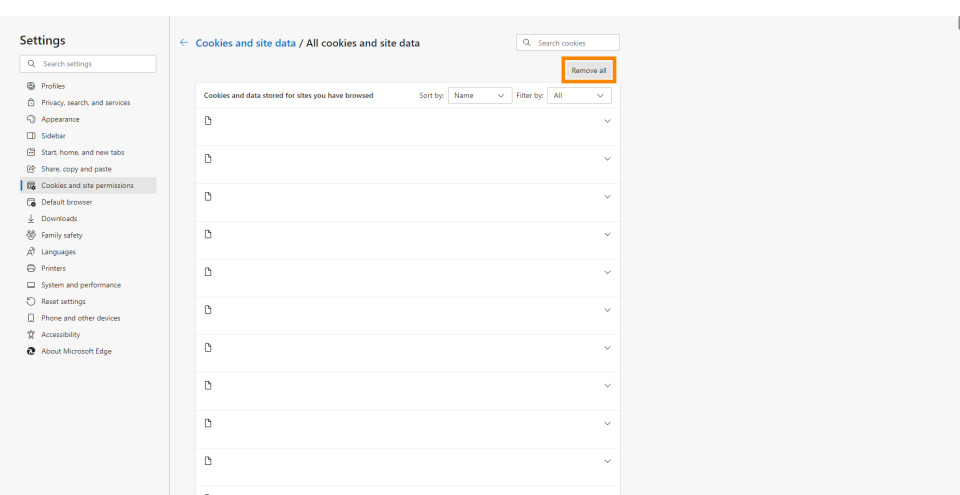Open Languages settings section
This screenshot has width=960, height=495.
[58, 252]
